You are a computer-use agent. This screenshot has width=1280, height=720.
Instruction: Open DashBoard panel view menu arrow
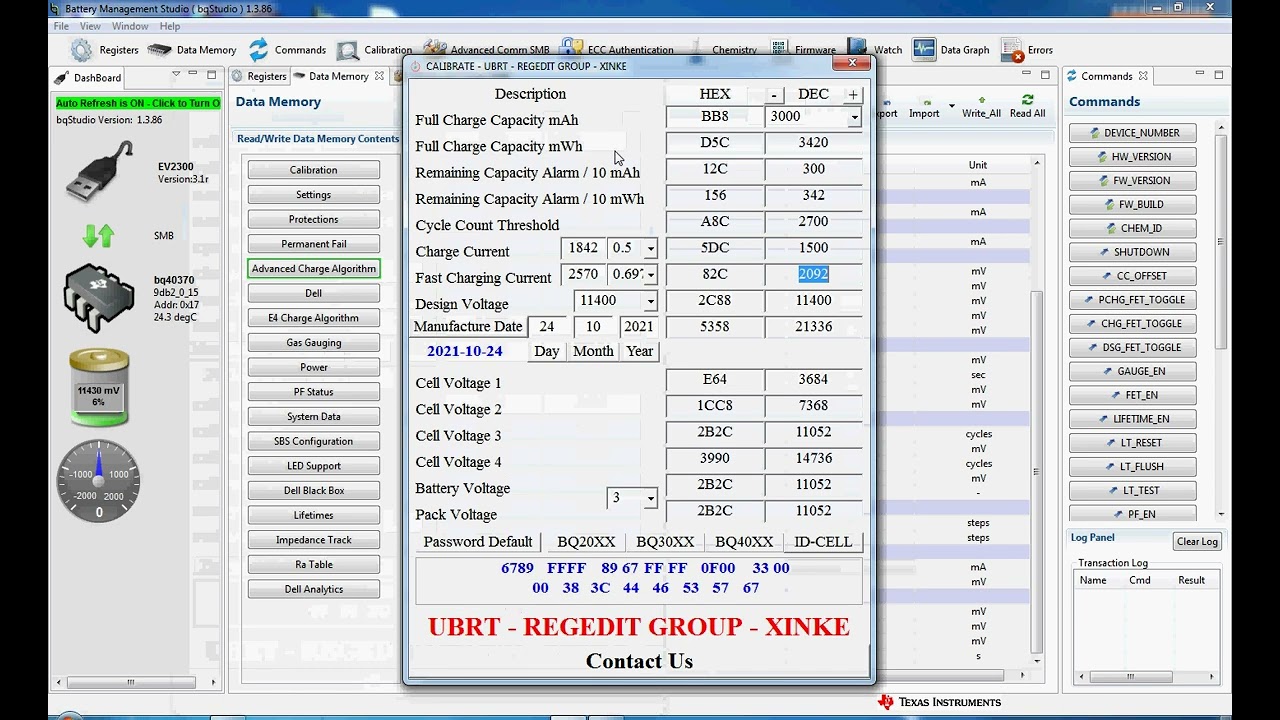tap(176, 75)
